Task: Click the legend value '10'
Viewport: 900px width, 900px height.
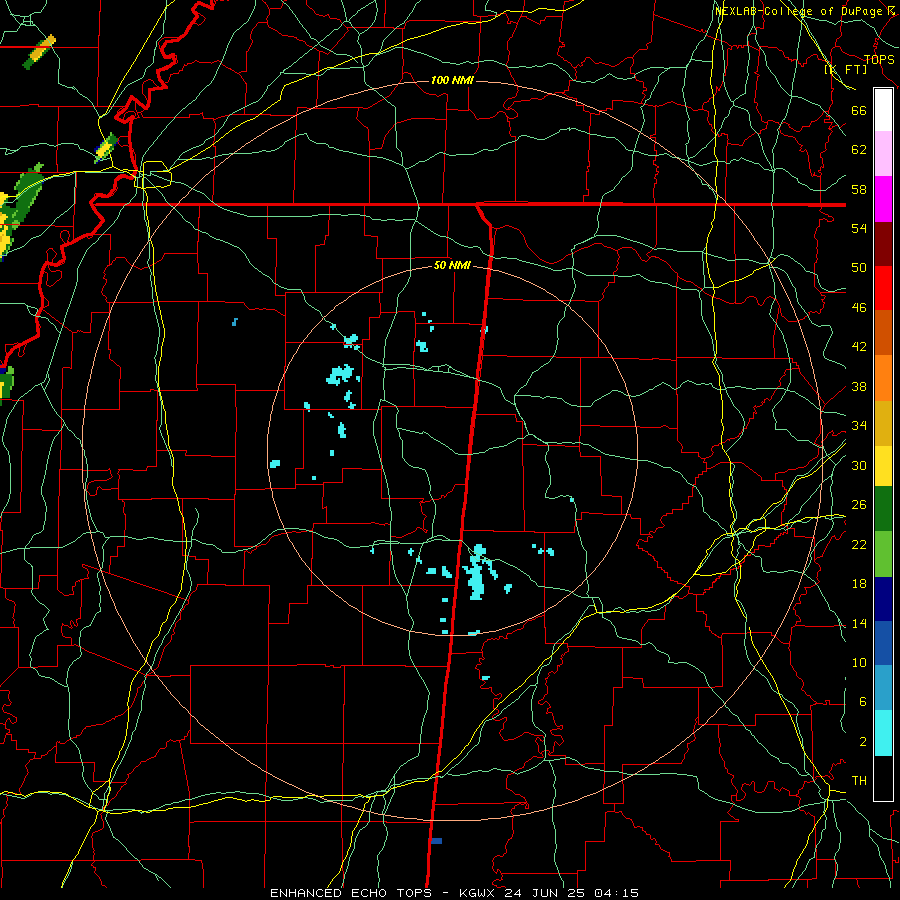Action: coord(859,663)
